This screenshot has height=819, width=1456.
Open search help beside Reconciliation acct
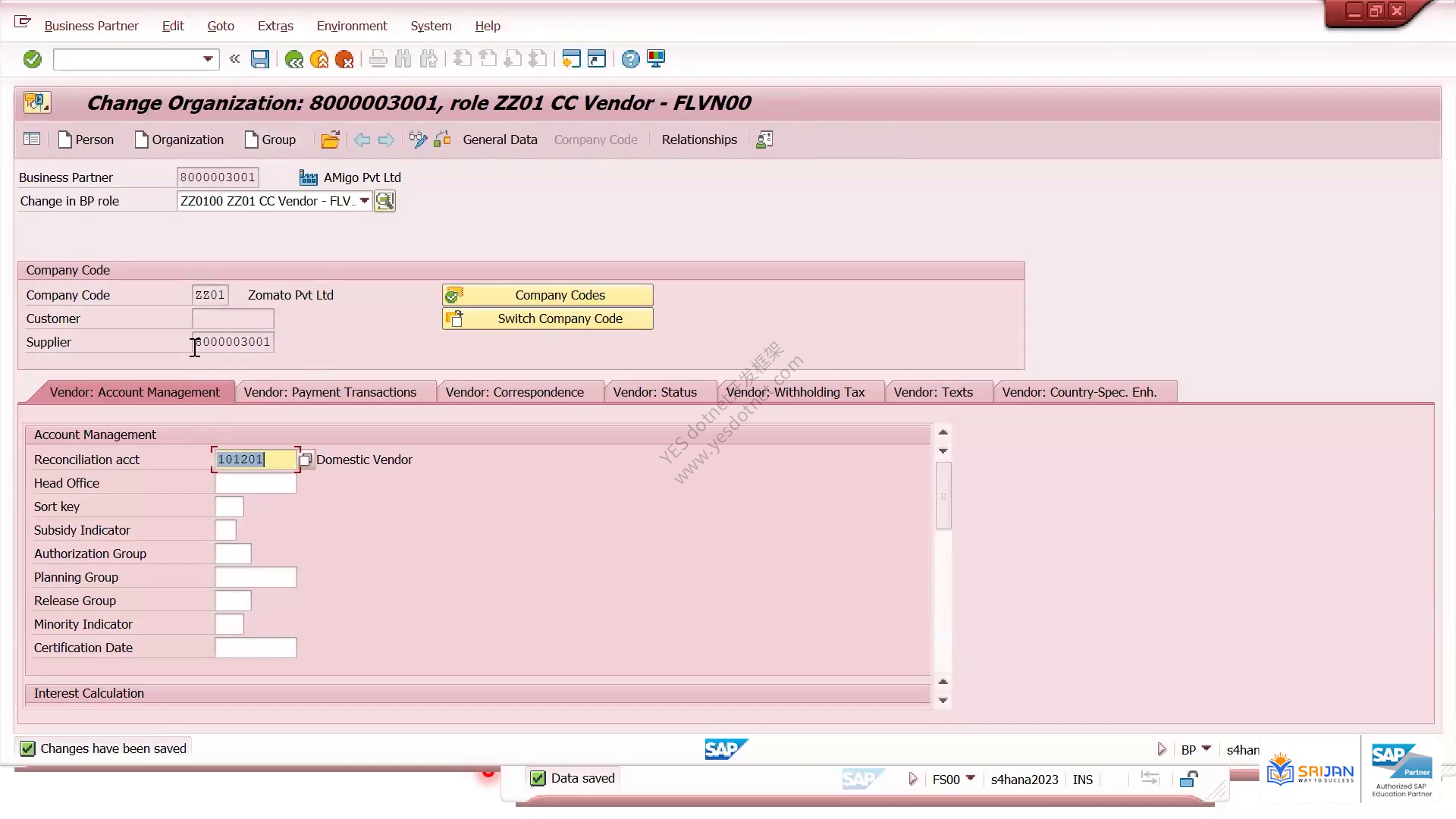[306, 460]
